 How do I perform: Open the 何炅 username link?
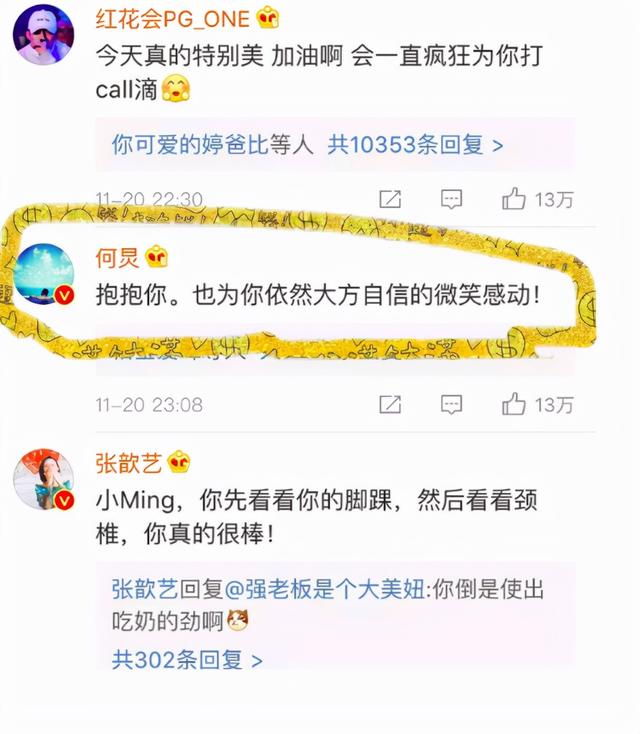(117, 257)
